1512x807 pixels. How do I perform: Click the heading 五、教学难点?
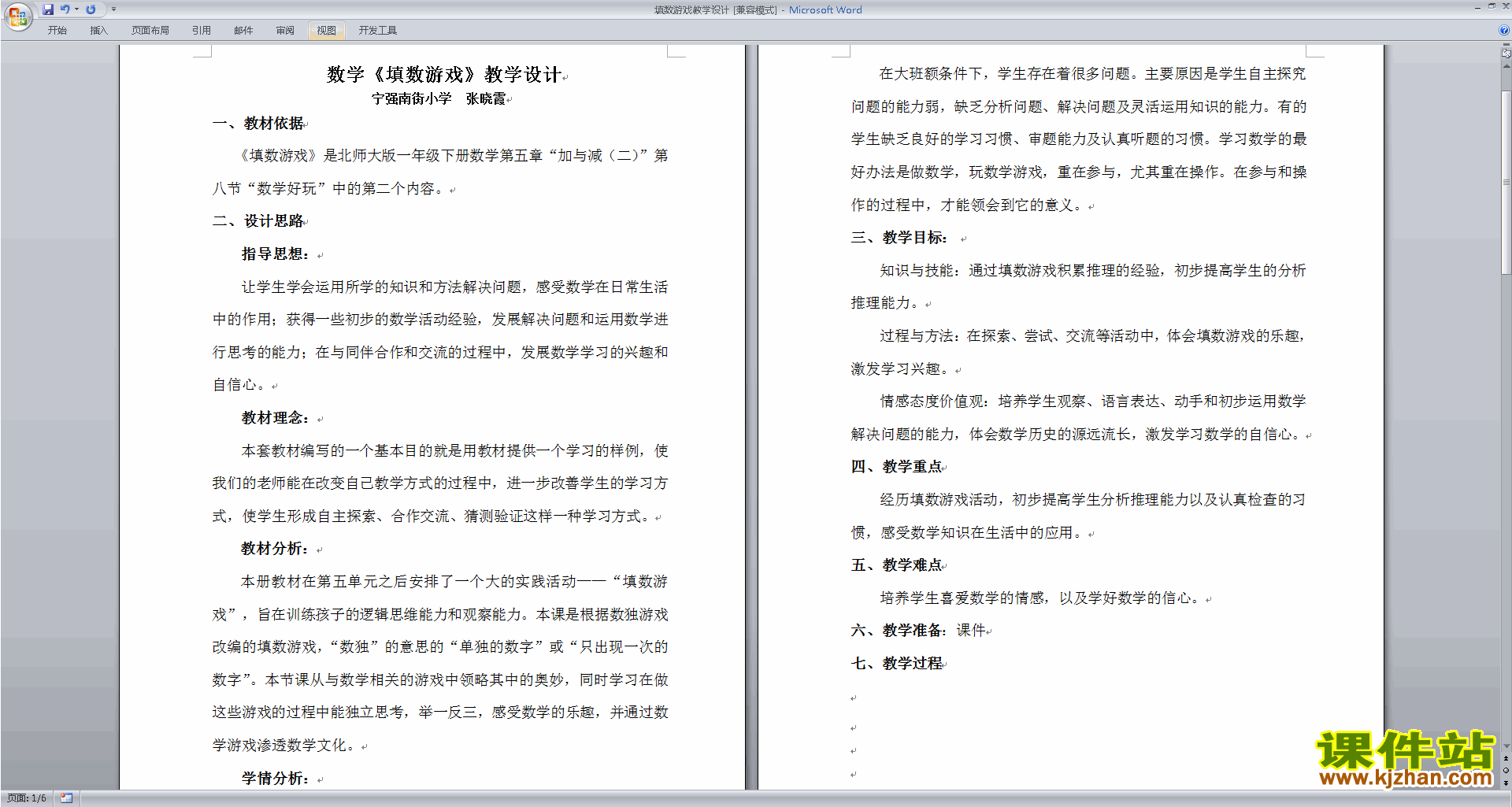click(x=897, y=565)
